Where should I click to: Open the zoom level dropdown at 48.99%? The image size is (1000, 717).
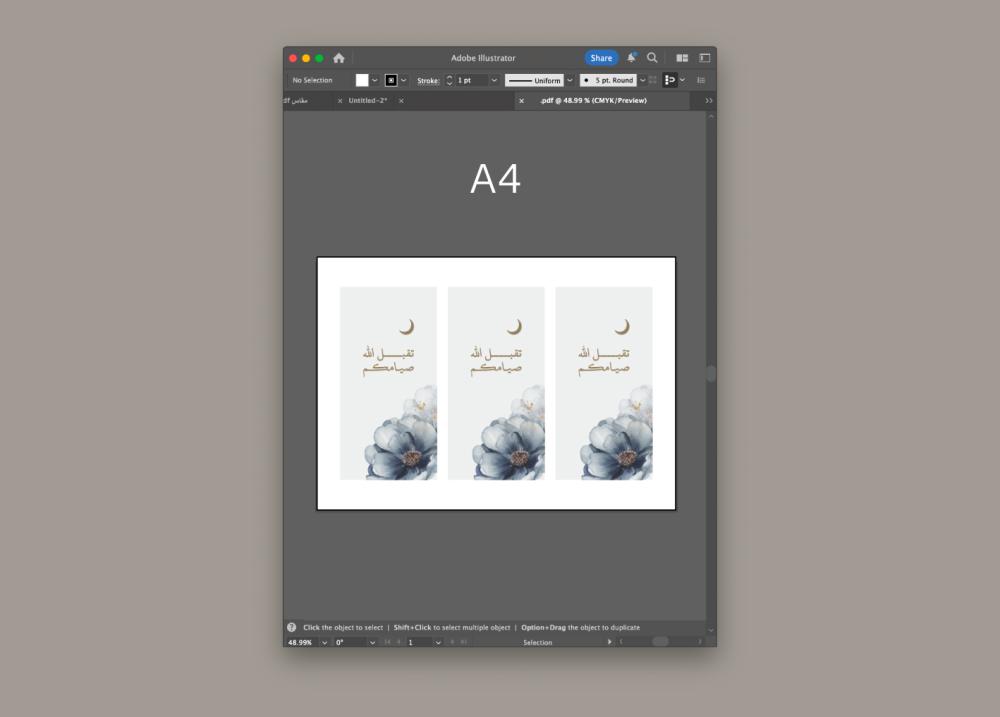click(325, 642)
